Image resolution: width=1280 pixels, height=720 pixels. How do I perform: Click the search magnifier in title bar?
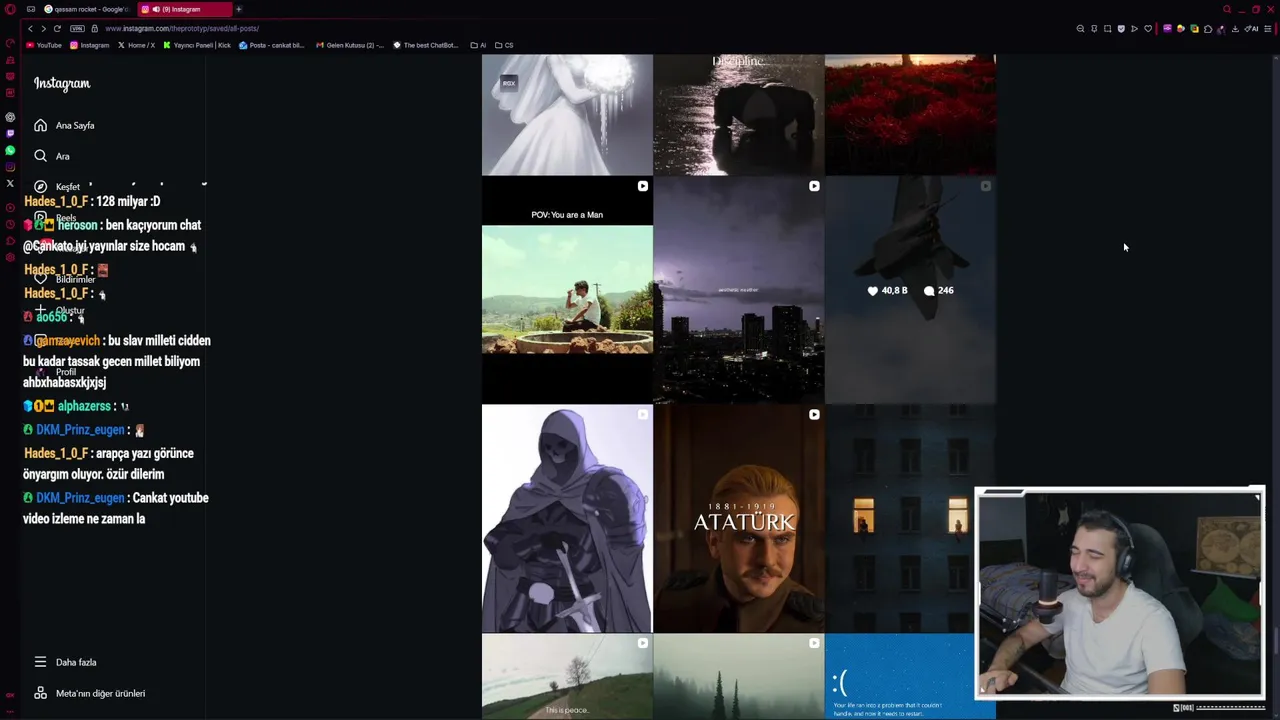coord(1227,9)
